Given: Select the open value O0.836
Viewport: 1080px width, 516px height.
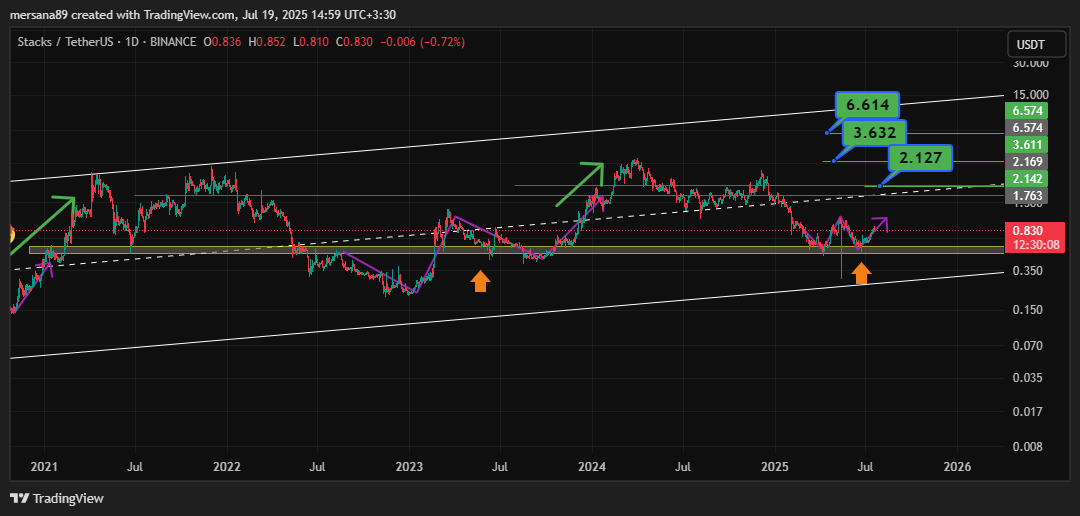Looking at the screenshot, I should coord(223,42).
